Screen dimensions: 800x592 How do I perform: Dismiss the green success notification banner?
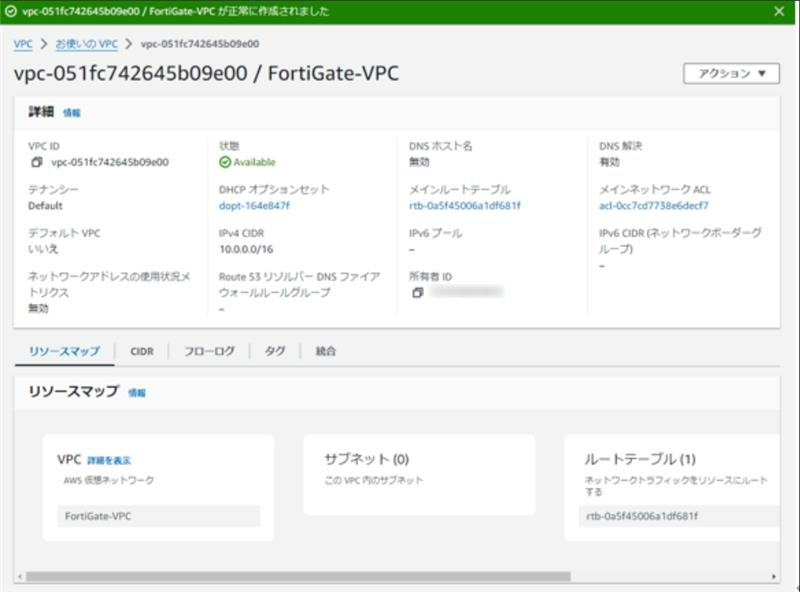click(x=779, y=11)
